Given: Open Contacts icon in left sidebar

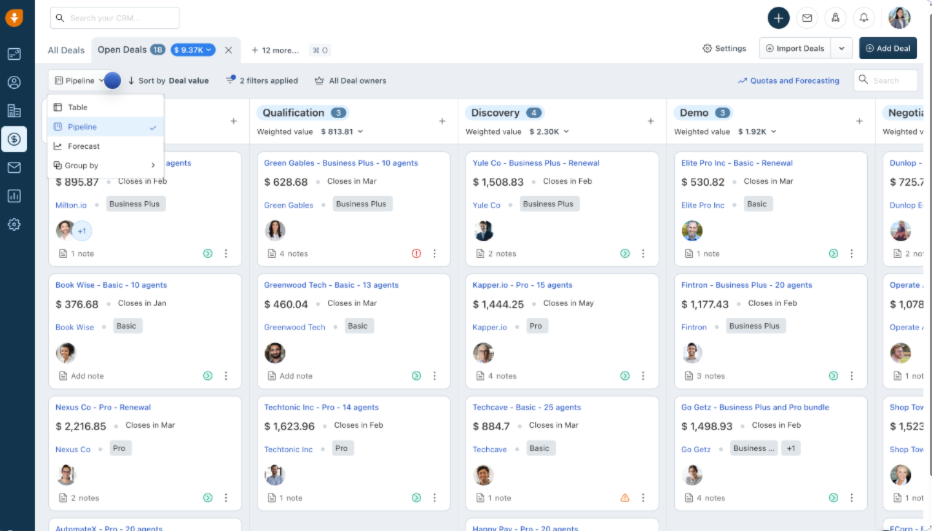Looking at the screenshot, I should [14, 82].
